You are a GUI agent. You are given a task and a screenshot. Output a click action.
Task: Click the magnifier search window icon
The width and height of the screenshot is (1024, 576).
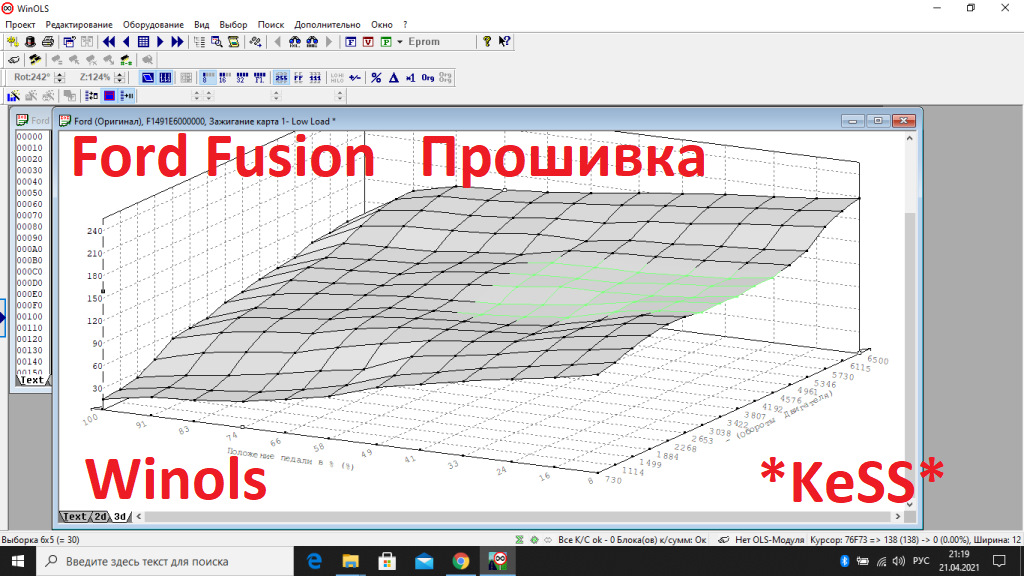[x=216, y=42]
